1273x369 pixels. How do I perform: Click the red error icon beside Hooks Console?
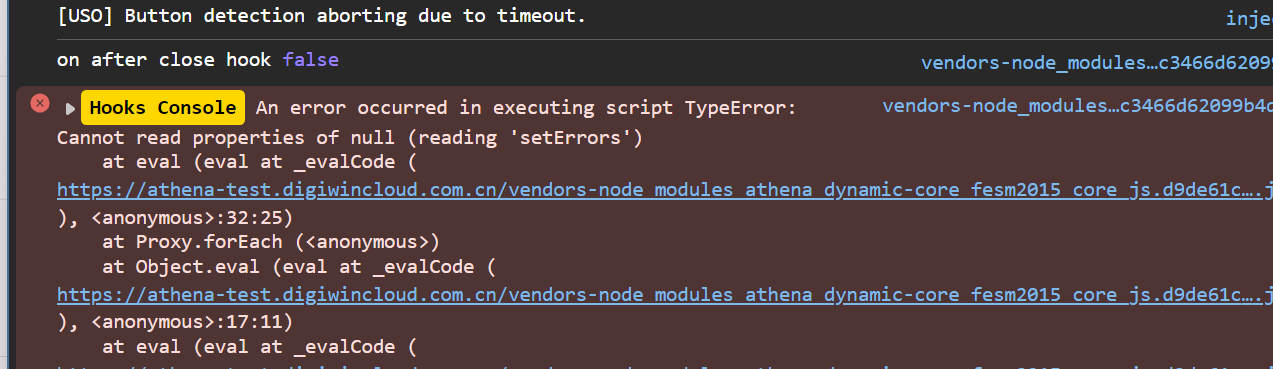tap(40, 103)
